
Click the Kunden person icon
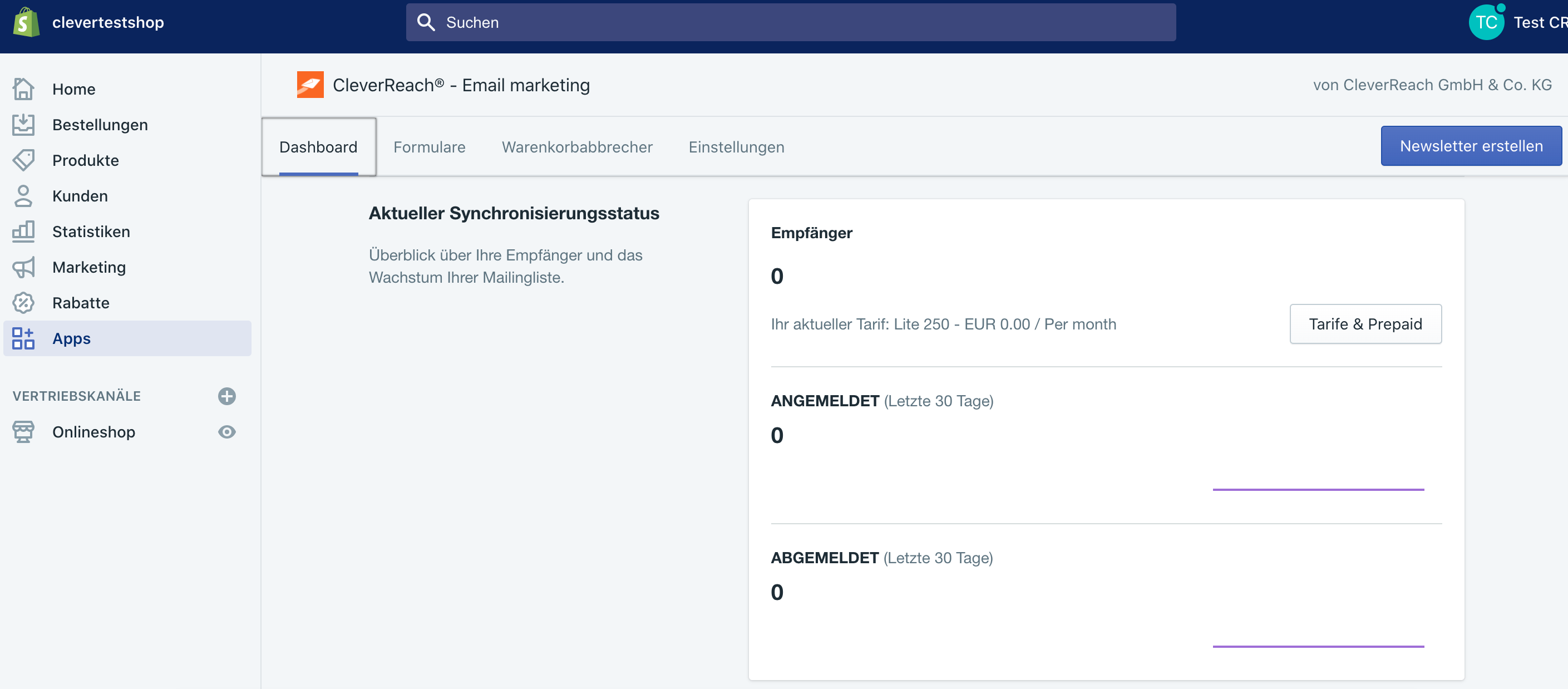pyautogui.click(x=23, y=196)
